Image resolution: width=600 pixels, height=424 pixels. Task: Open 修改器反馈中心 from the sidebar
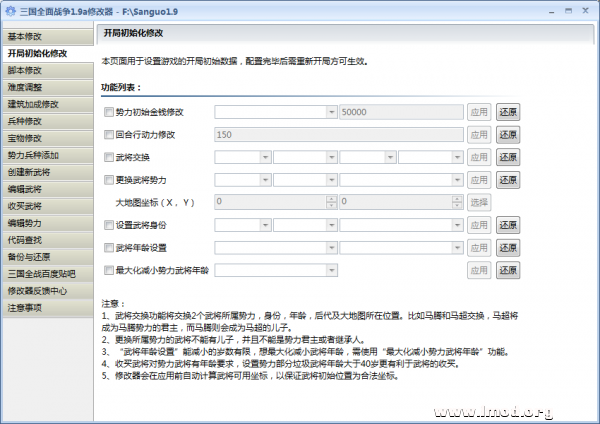(46, 290)
